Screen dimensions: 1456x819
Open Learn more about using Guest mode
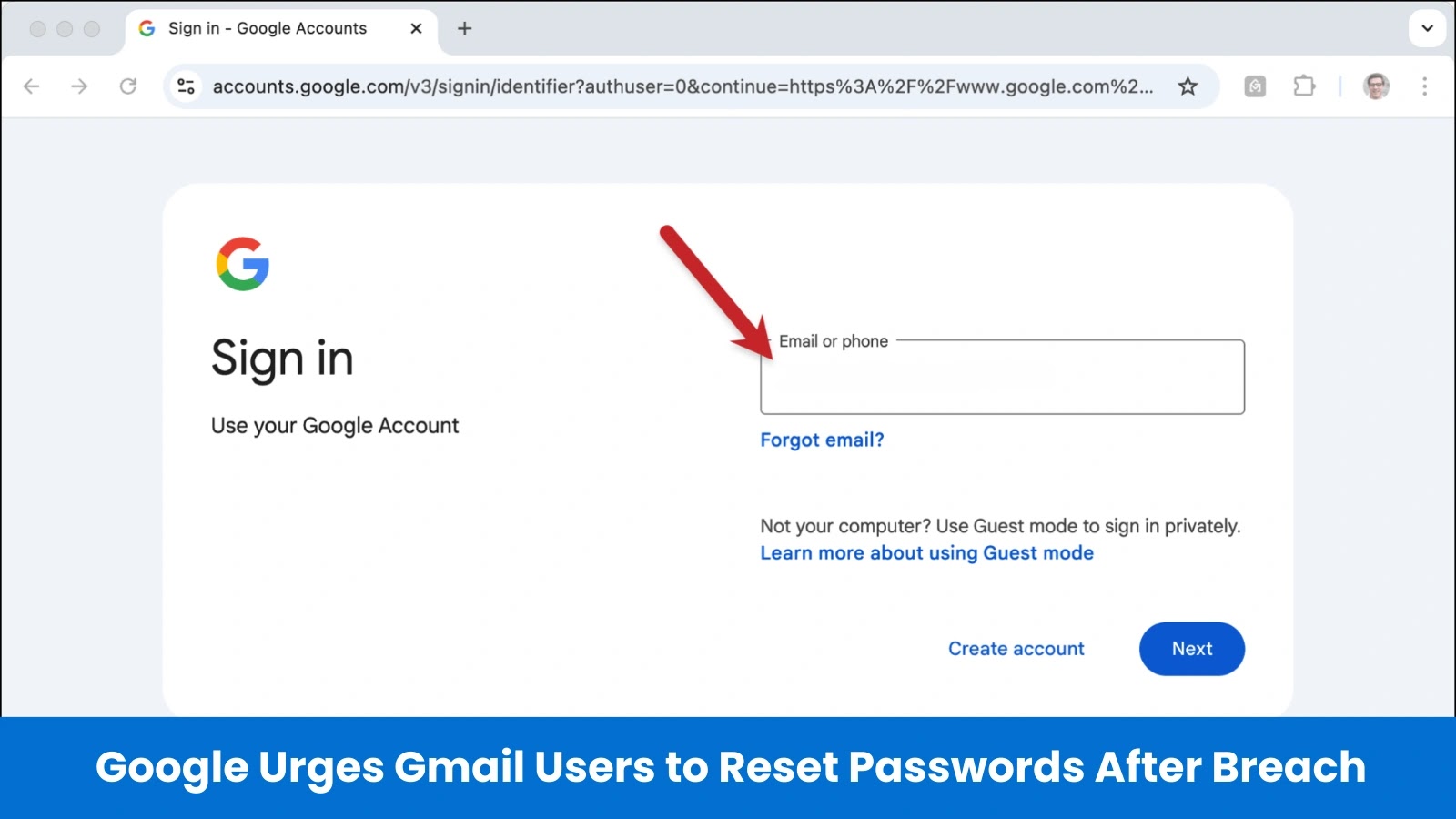(926, 552)
